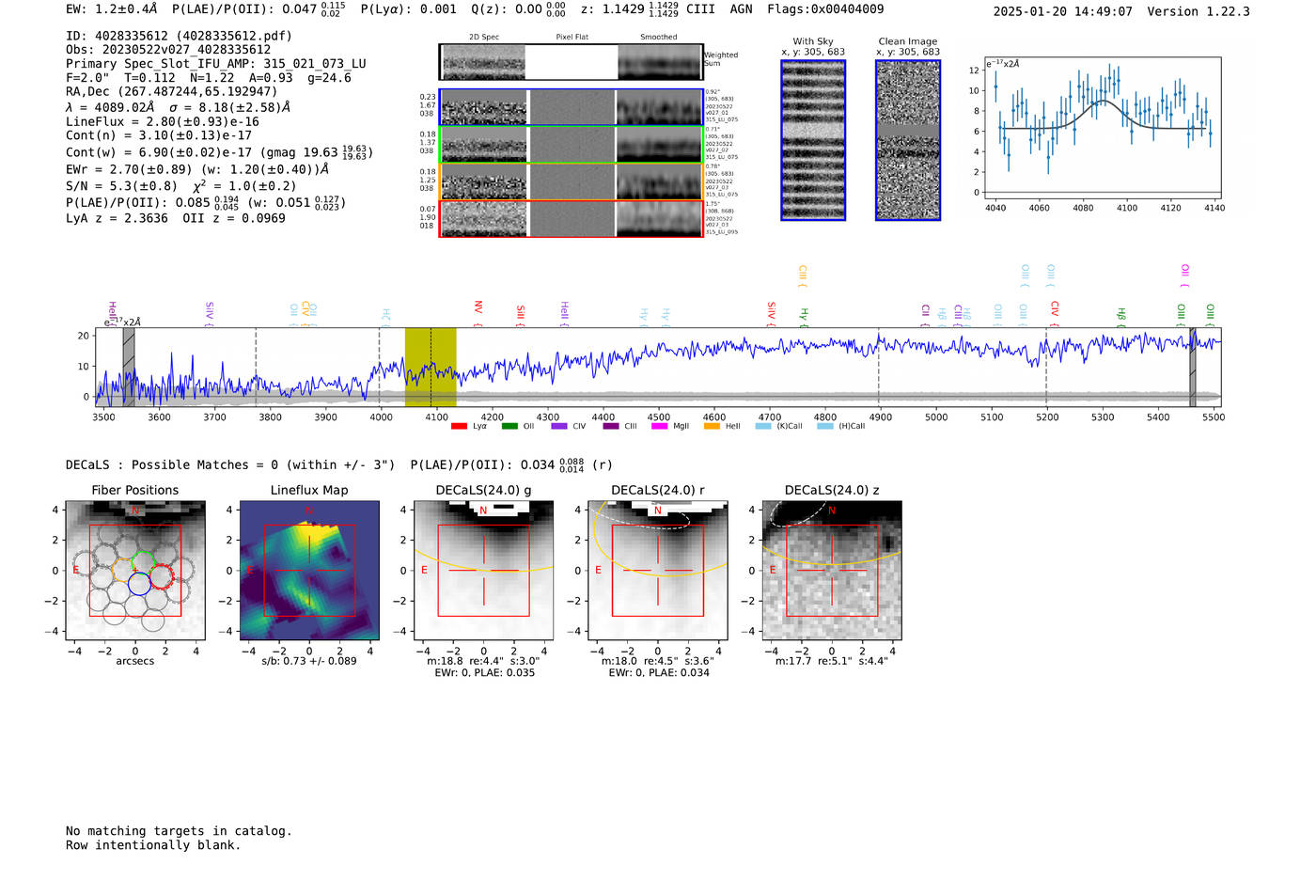Click the Cont(n) value line

(159, 135)
